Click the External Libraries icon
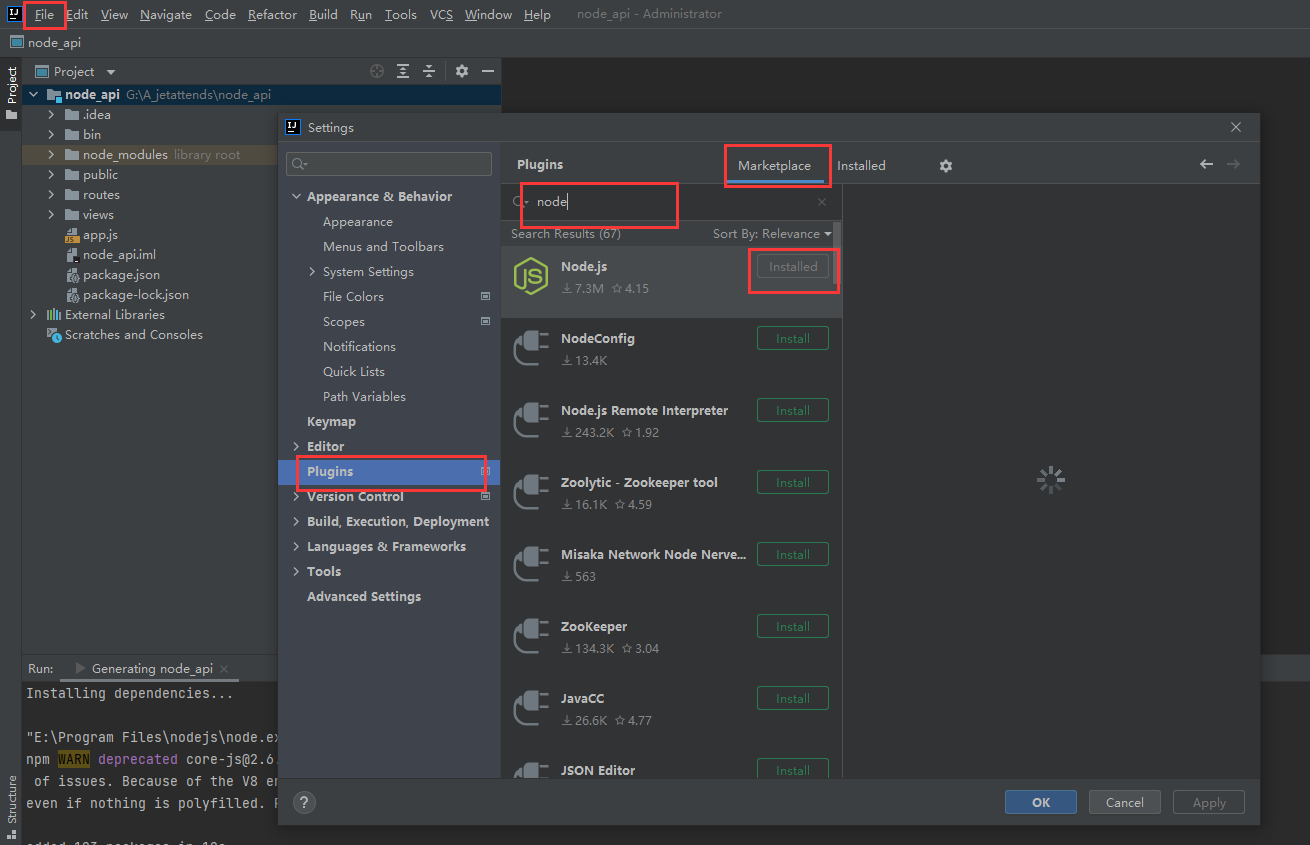The height and width of the screenshot is (845, 1310). [54, 315]
